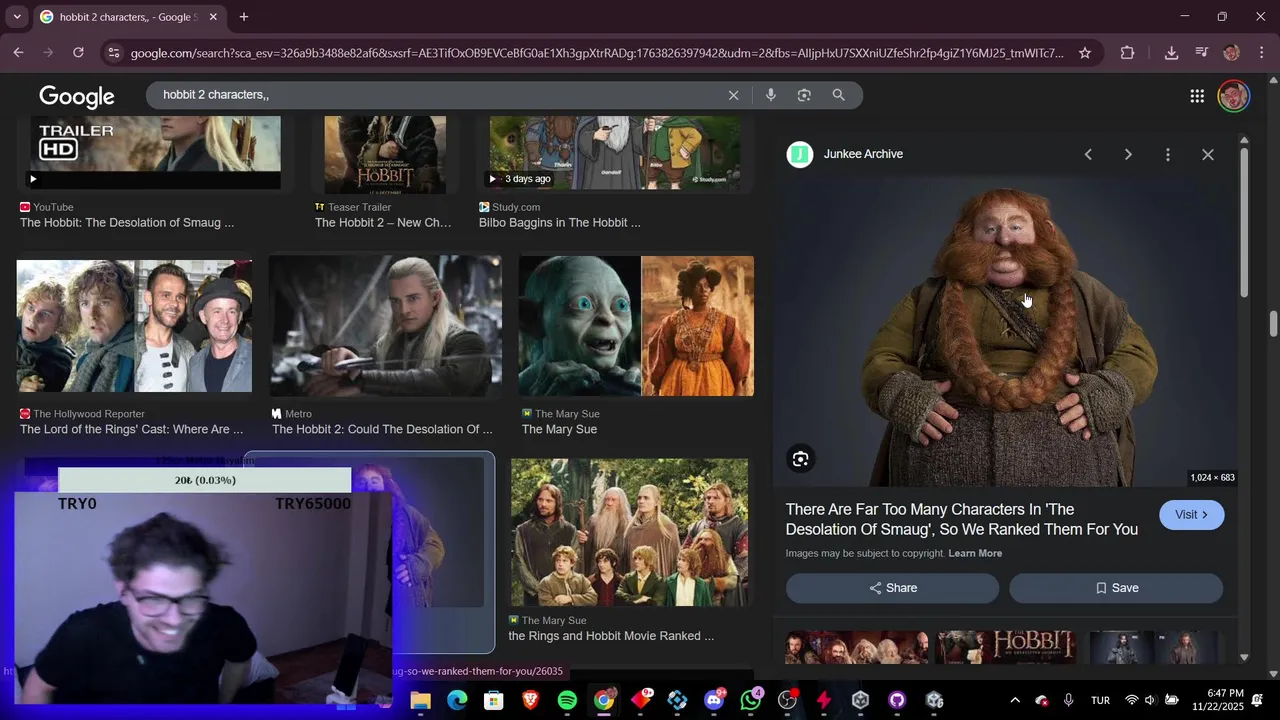Search inside the image with the Lens icon
This screenshot has height=720, width=1280.
[800, 459]
